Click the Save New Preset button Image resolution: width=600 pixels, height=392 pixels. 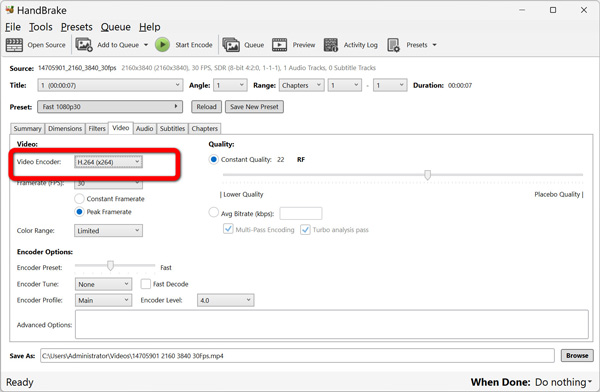tap(254, 107)
